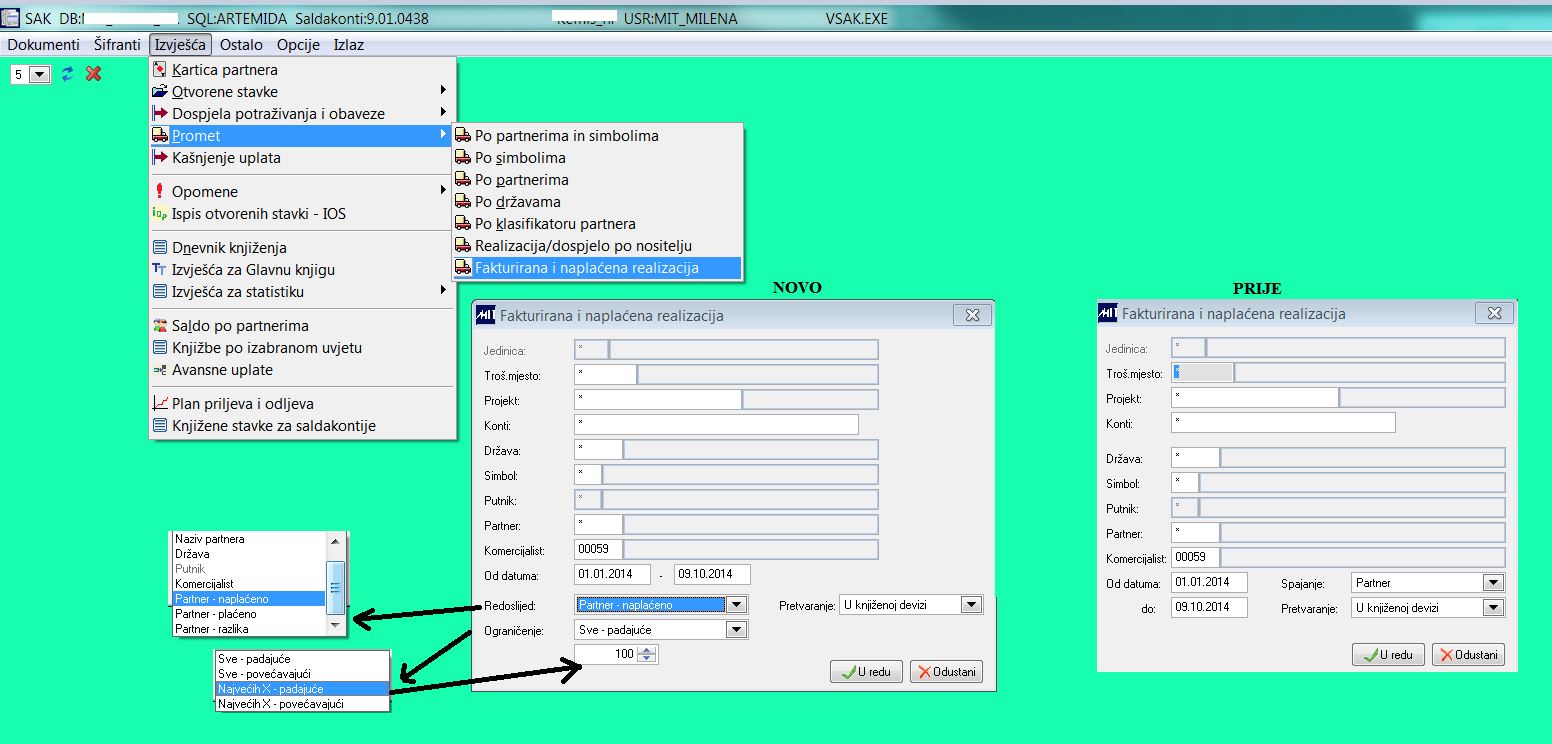Click the Otvorene stavke folder icon
The height and width of the screenshot is (744, 1552).
[x=160, y=92]
